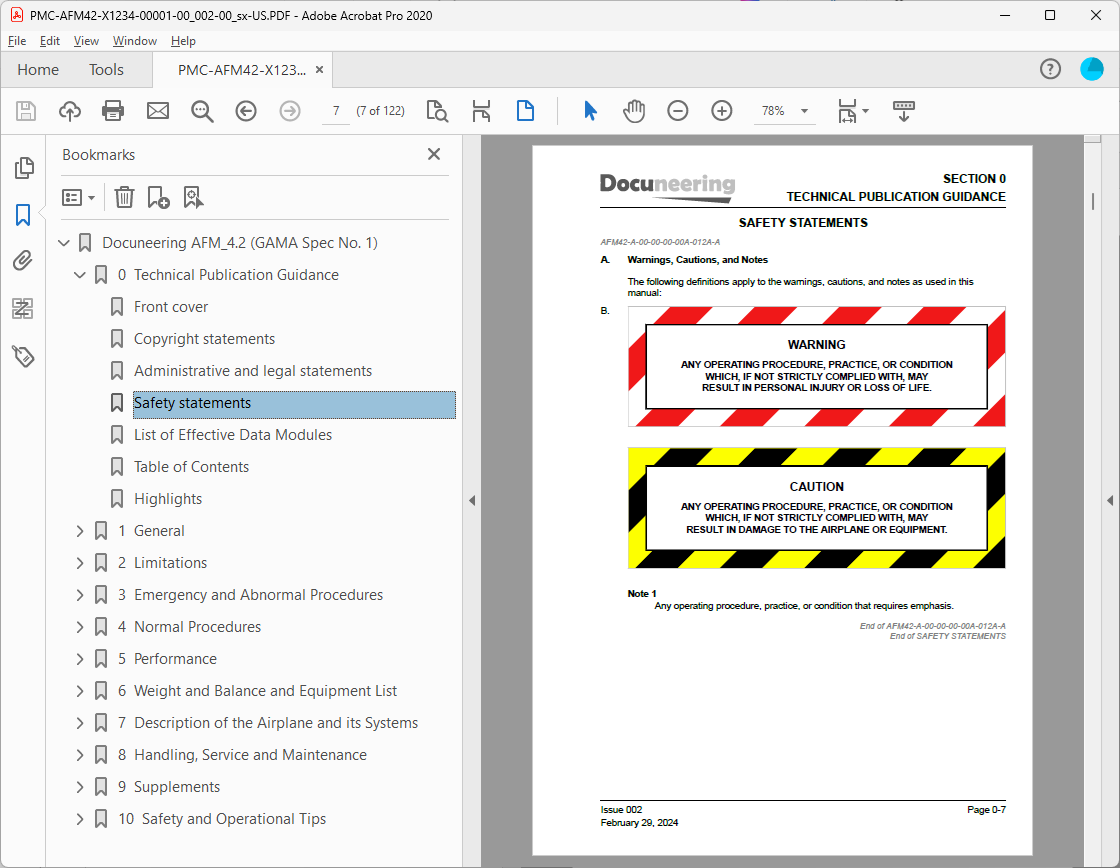Image resolution: width=1120 pixels, height=868 pixels.
Task: Open the Tags panel icon
Action: coord(23,355)
